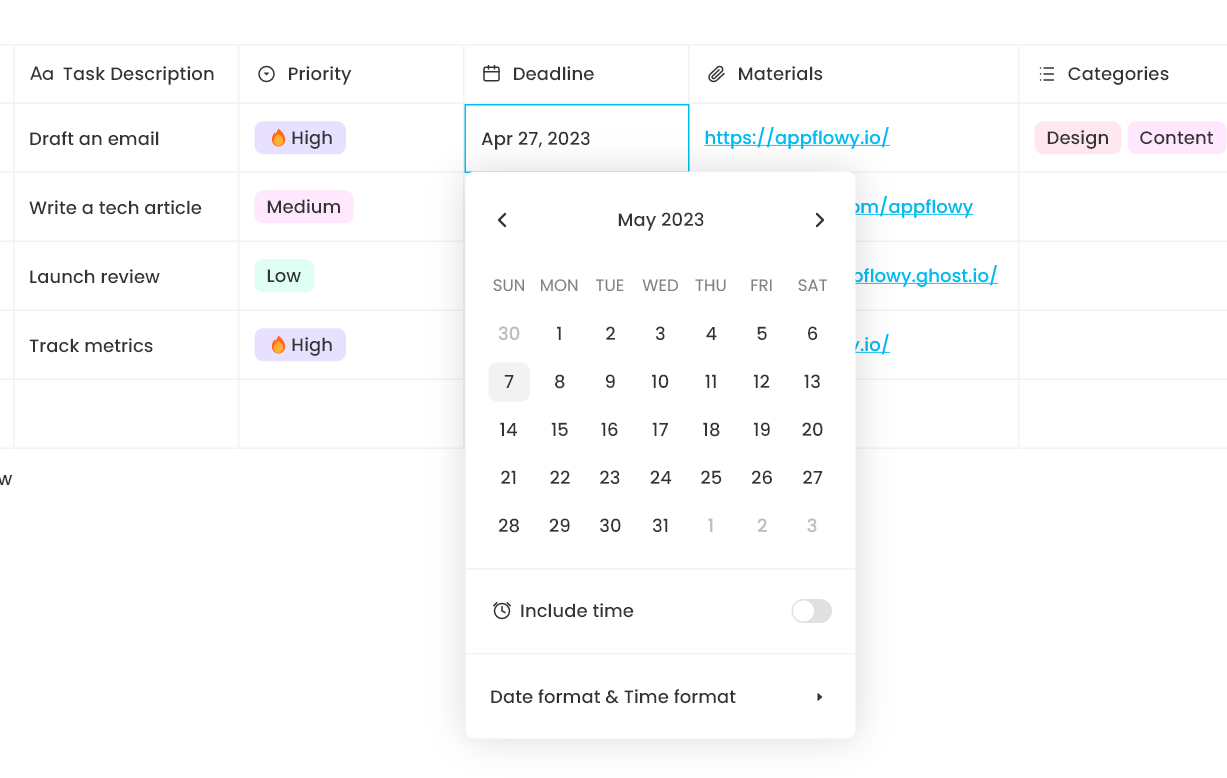Screen dimensions: 1227x778
Task: Open Medium priority tag for tech article
Action: (303, 207)
